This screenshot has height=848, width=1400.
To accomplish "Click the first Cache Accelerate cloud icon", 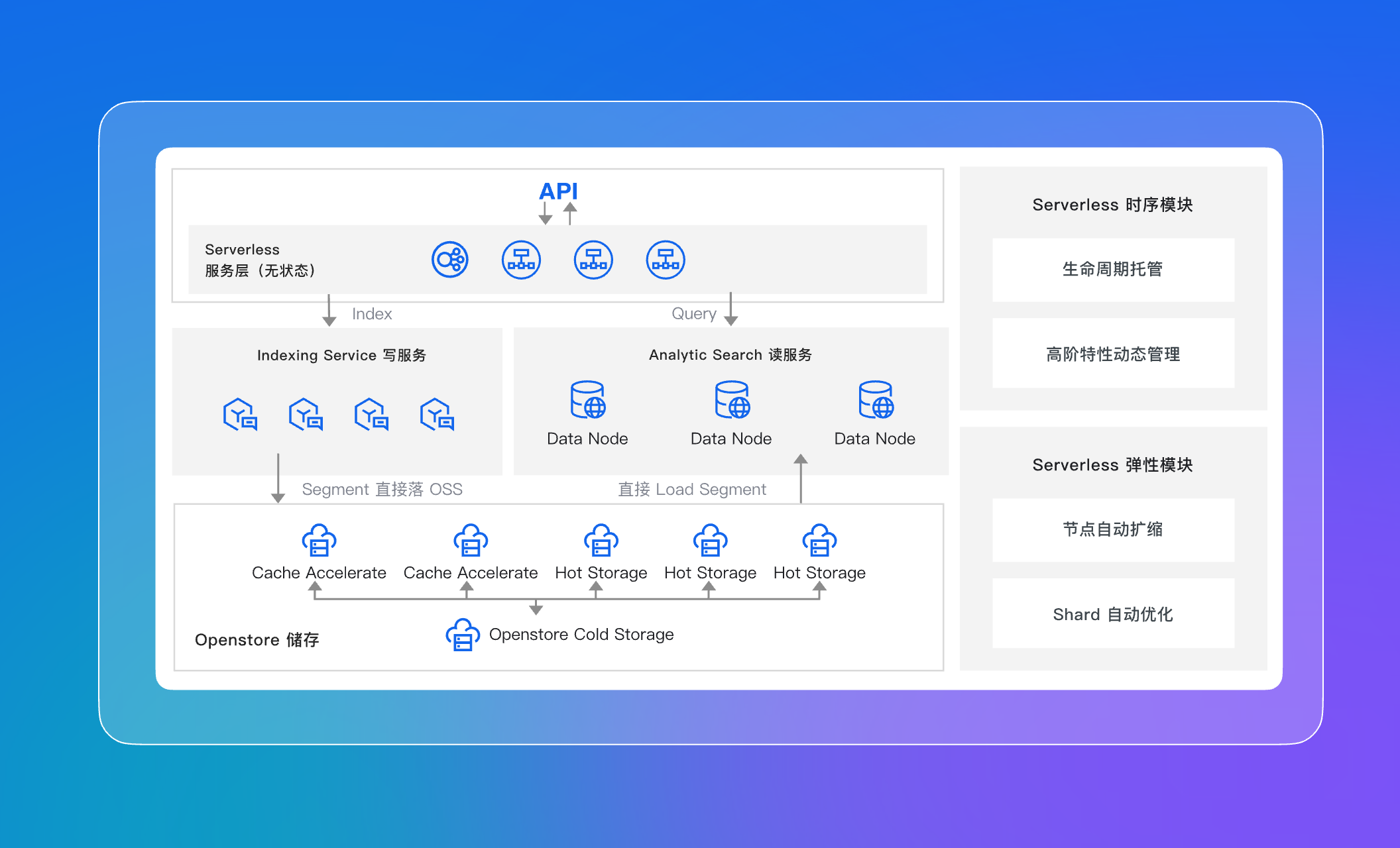I will tap(319, 540).
